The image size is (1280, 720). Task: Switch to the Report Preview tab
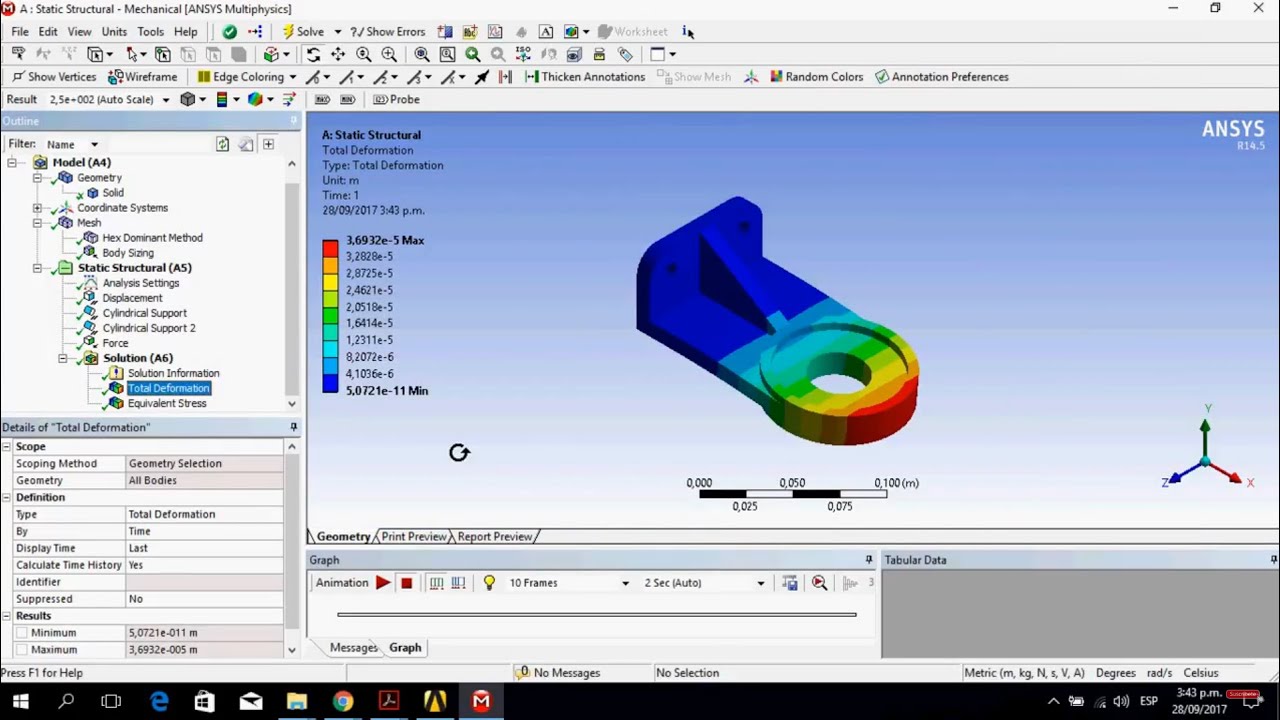pyautogui.click(x=494, y=537)
